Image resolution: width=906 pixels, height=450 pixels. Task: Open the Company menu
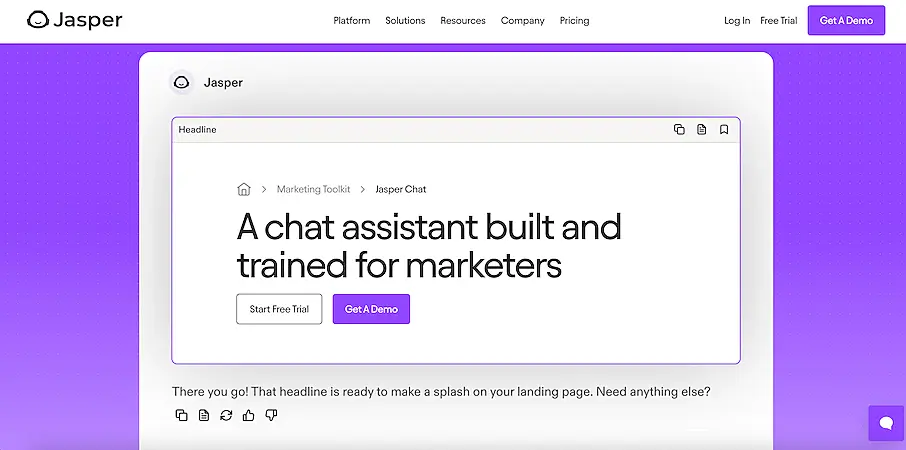pos(522,21)
